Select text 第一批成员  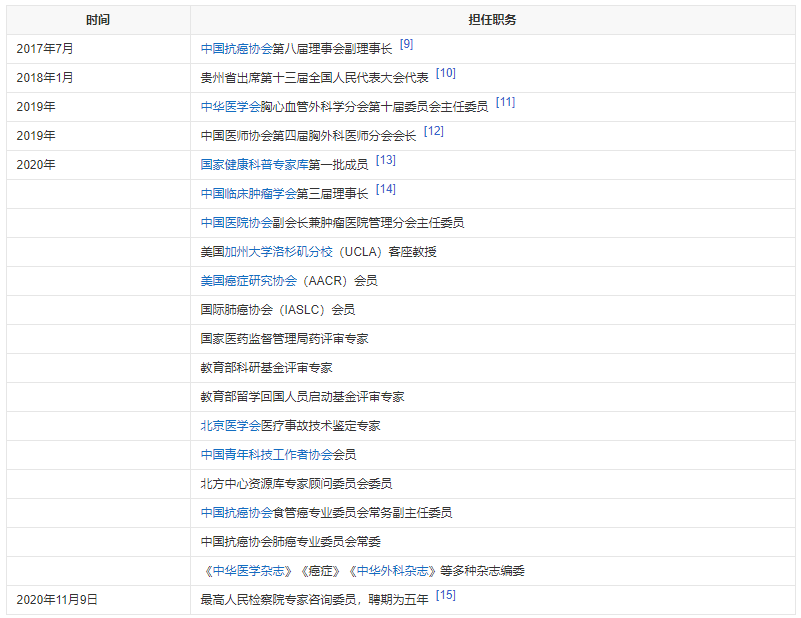tap(338, 165)
